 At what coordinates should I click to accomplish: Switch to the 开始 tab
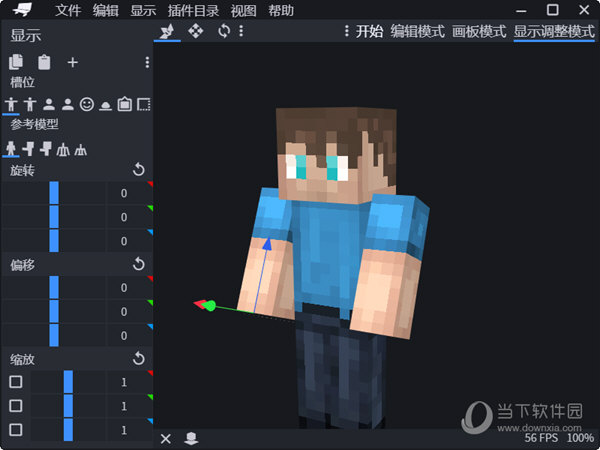point(369,31)
